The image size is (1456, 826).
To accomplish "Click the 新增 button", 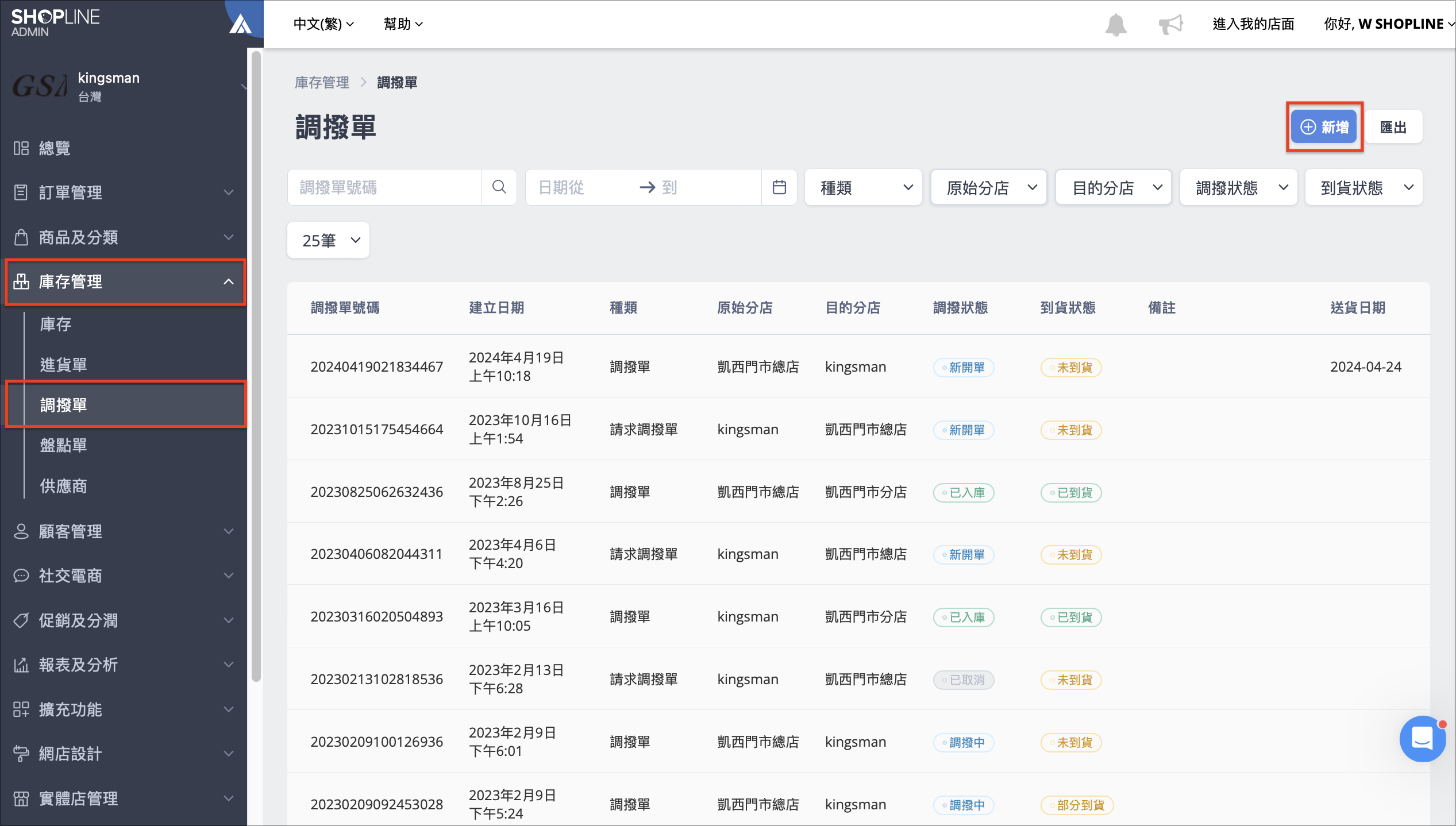I will point(1324,127).
